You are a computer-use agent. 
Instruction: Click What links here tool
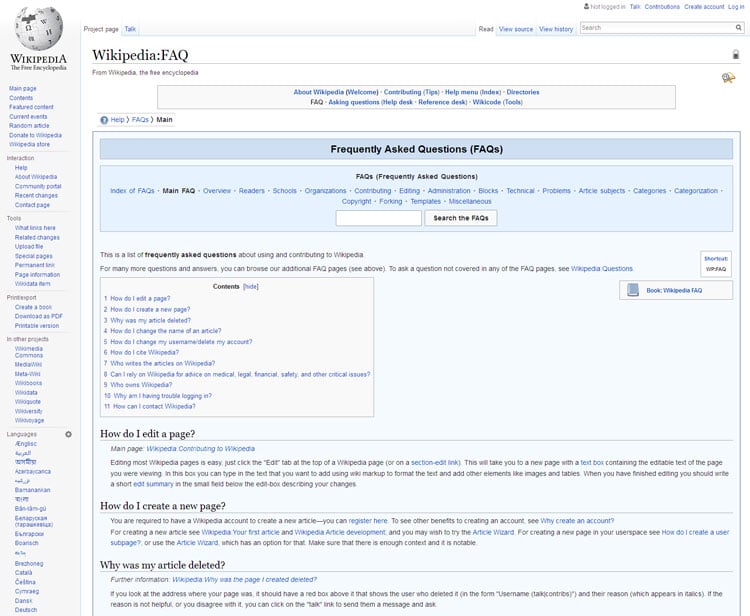coord(35,228)
